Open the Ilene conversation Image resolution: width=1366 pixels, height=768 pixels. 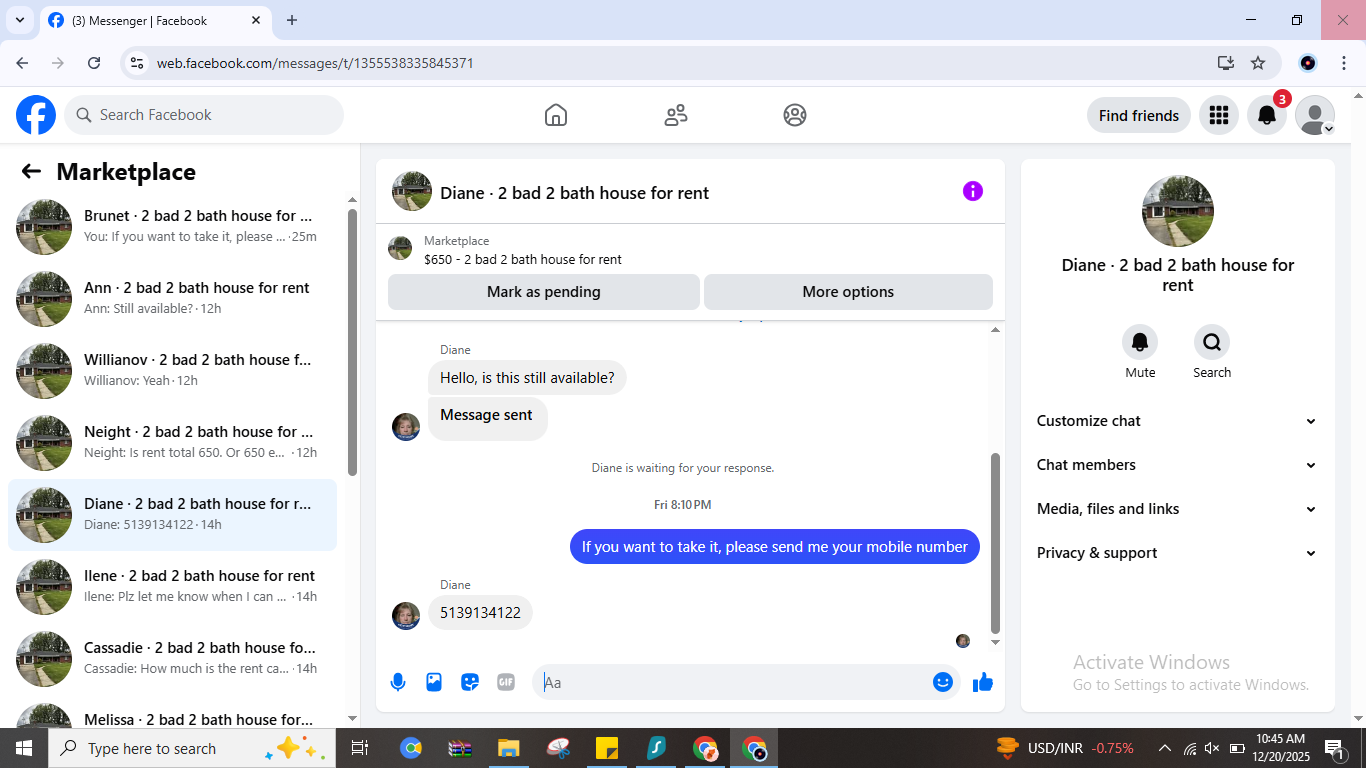172,586
